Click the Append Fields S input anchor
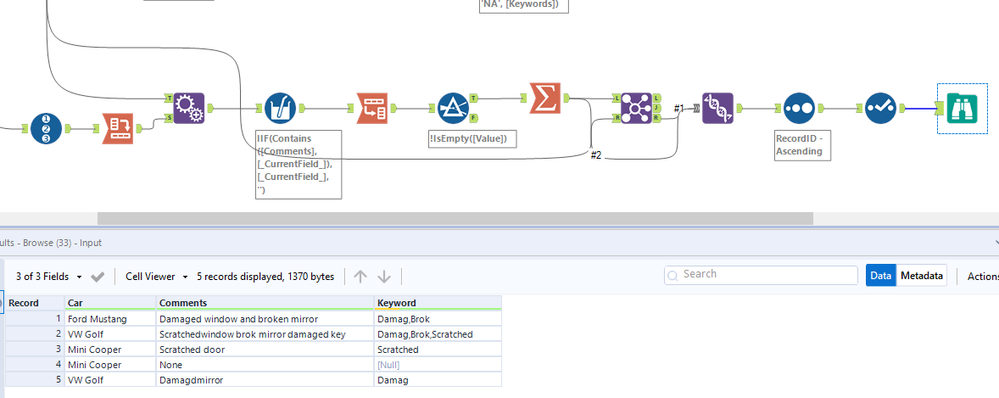 [169, 118]
